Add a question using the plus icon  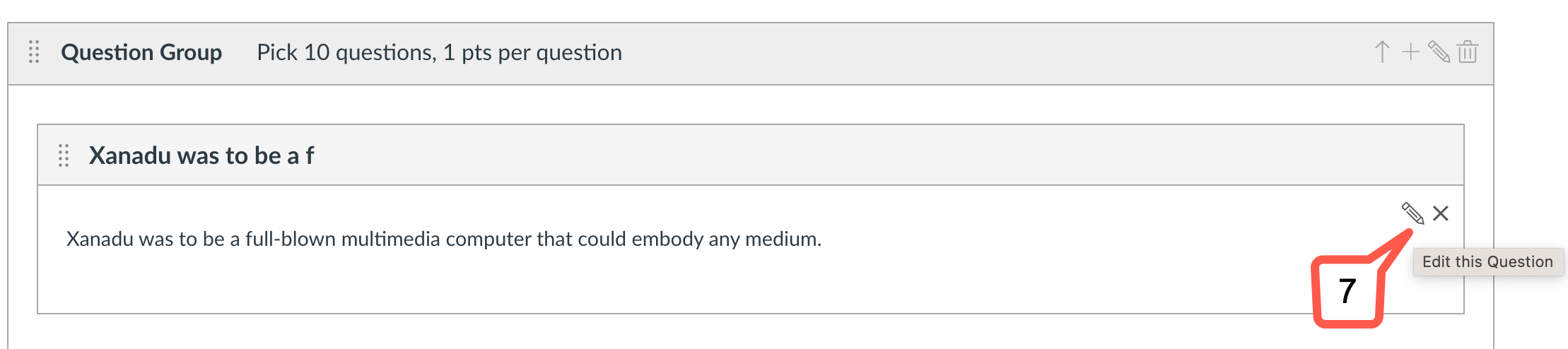1410,52
